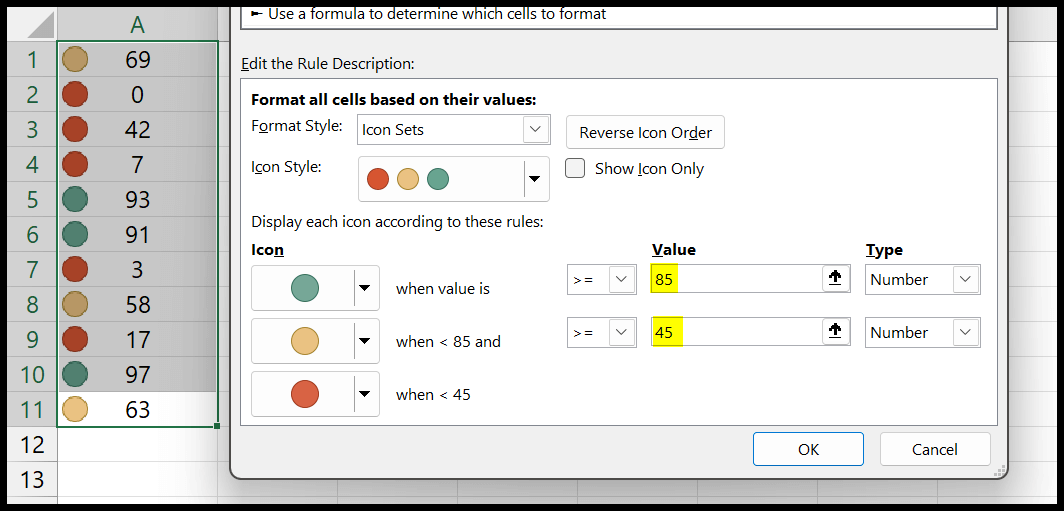Screen dimensions: 1064x511
Task: Select the row 12 header
Action: coord(32,444)
